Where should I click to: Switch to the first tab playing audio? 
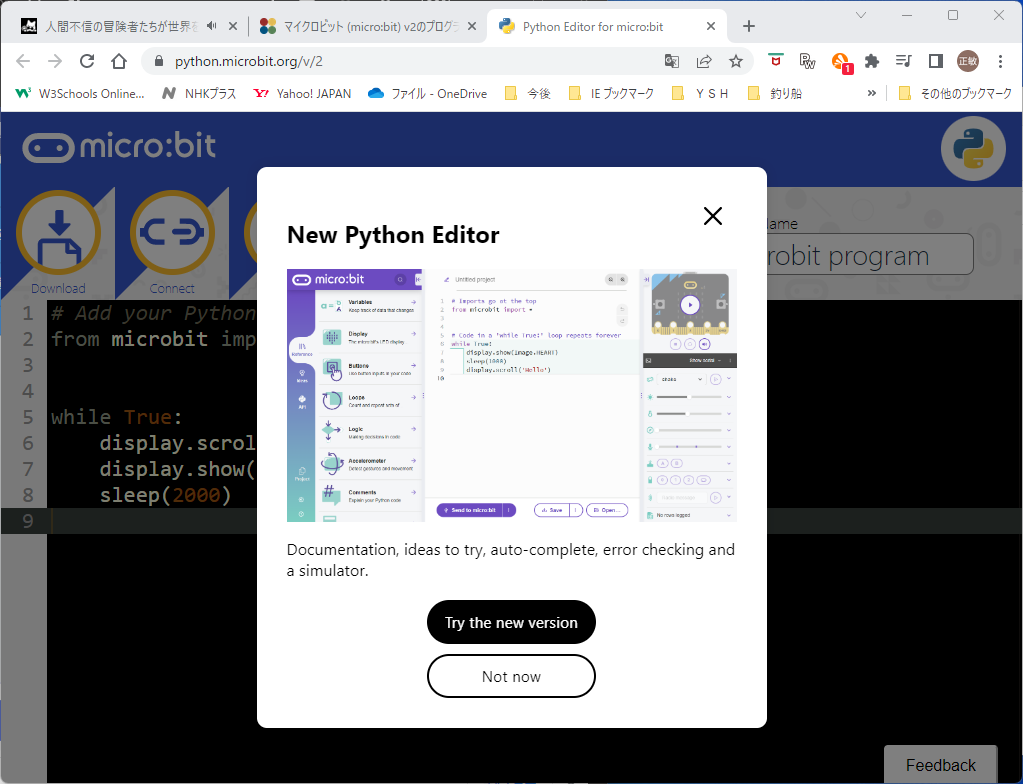[x=121, y=27]
